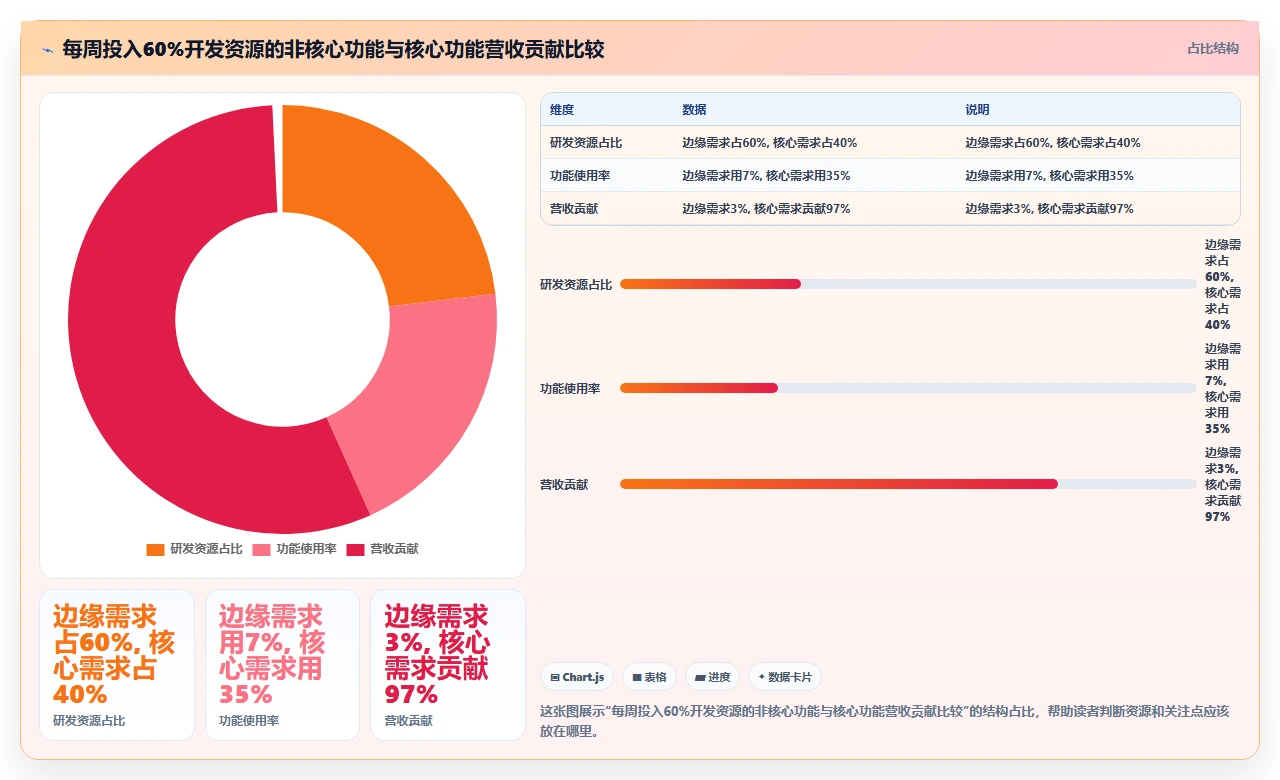The width and height of the screenshot is (1280, 780).
Task: Click the 营收贡献 progress bar label
Action: click(x=564, y=484)
